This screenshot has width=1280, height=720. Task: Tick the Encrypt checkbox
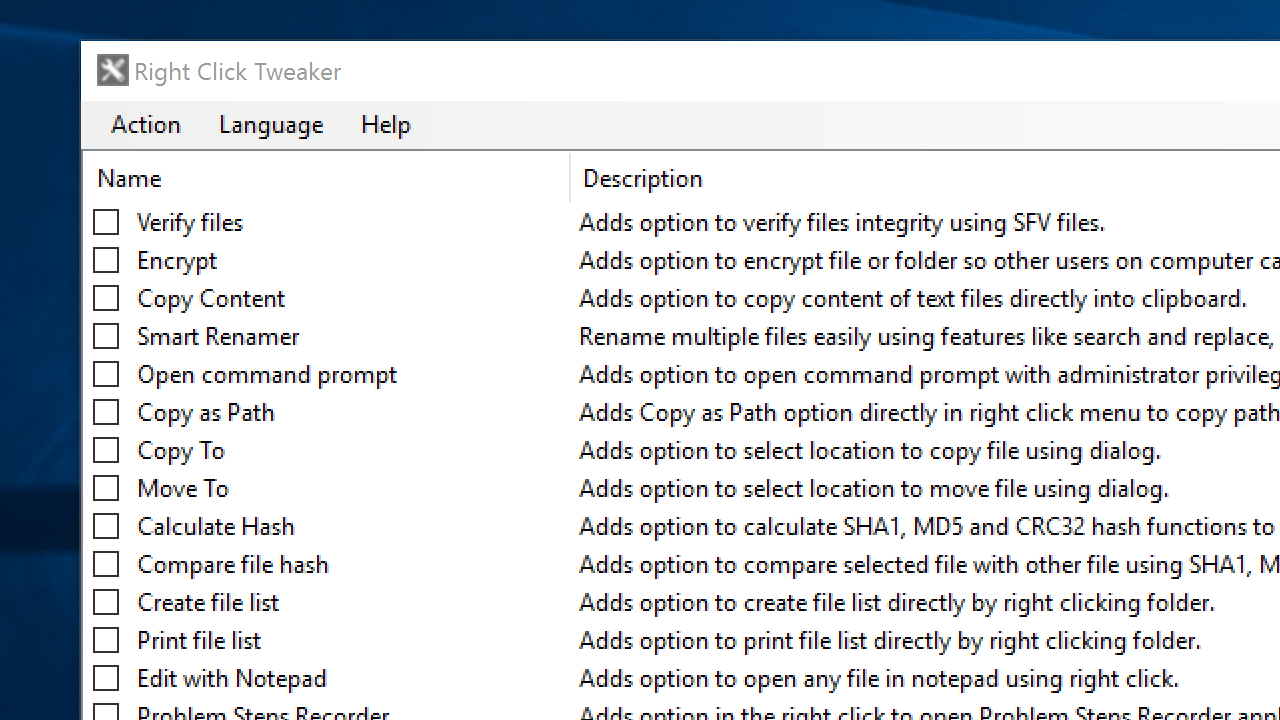106,260
